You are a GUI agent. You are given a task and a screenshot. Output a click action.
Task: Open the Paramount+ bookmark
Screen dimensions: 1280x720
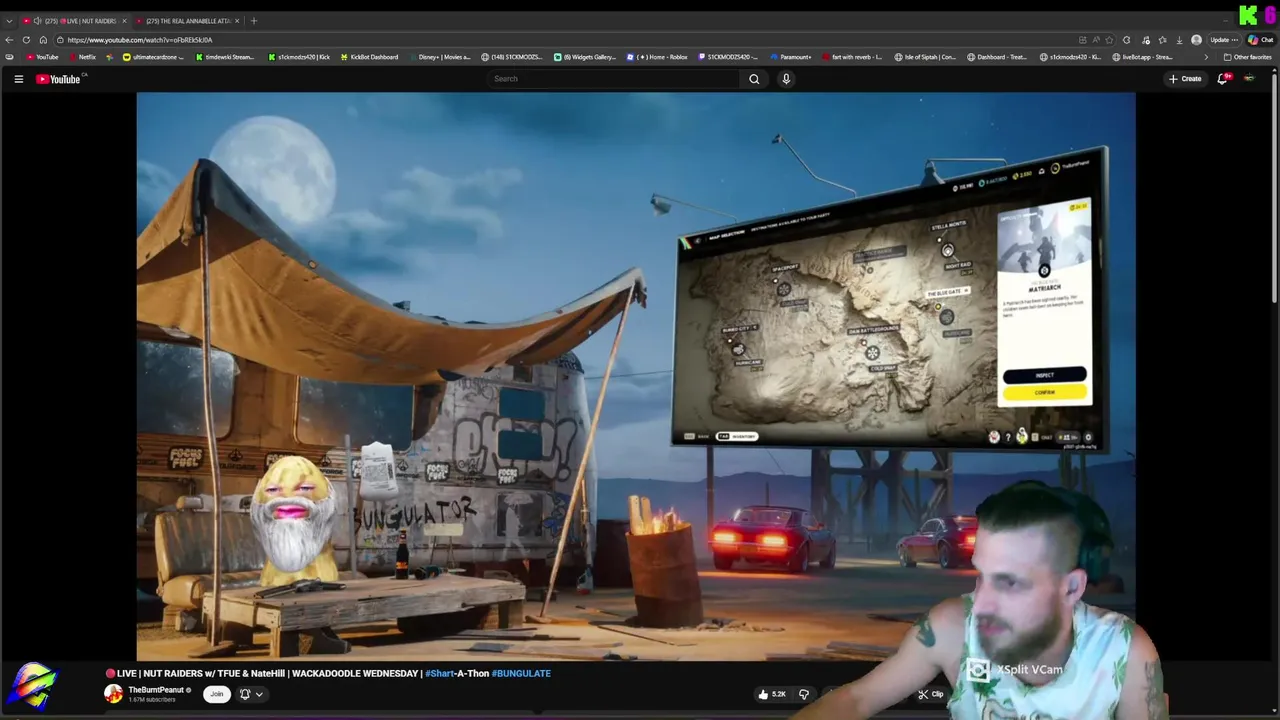[790, 57]
